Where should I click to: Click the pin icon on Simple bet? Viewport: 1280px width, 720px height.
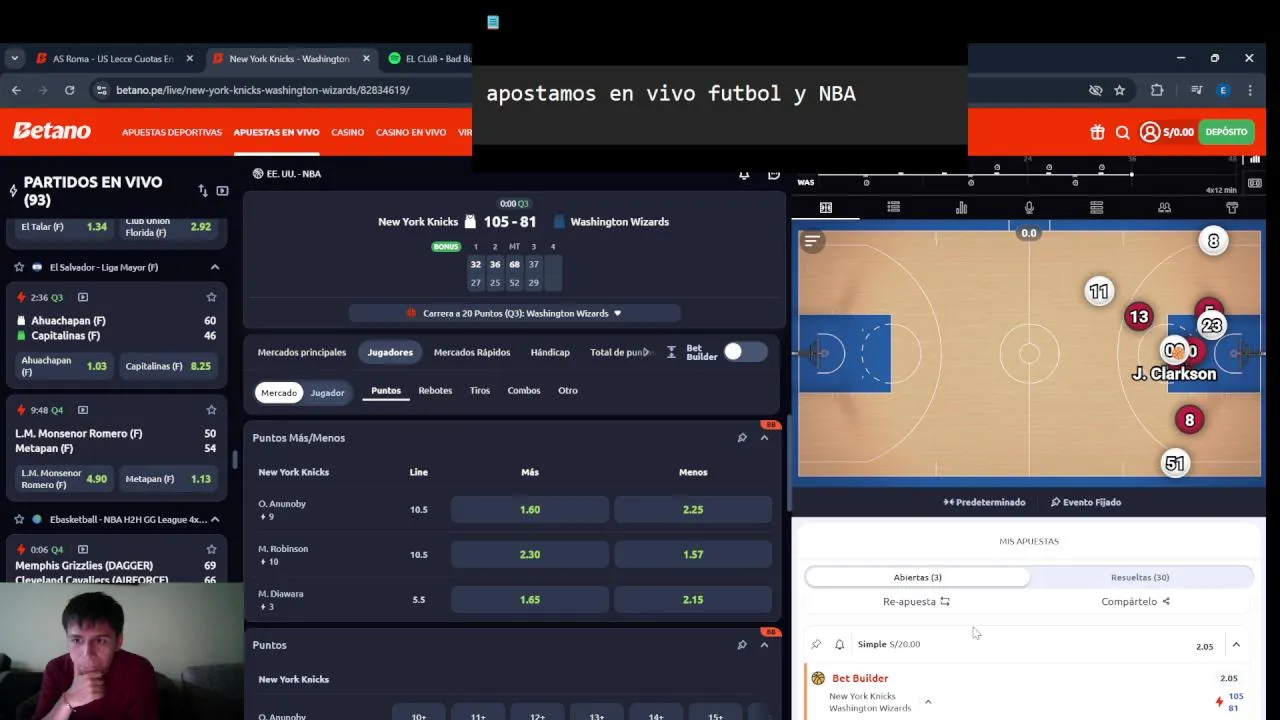click(816, 645)
